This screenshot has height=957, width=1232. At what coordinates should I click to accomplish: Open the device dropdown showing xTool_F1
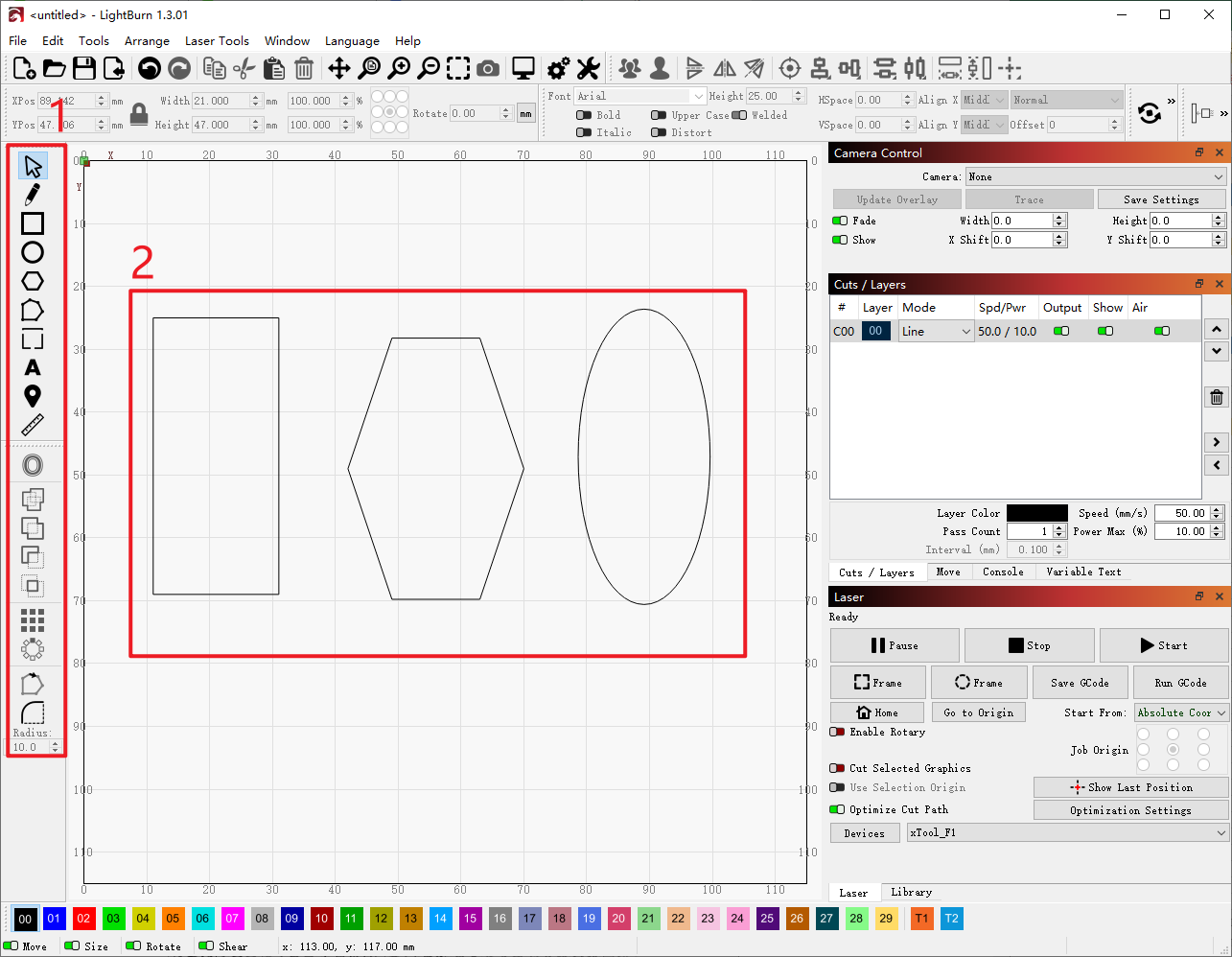coord(1068,832)
